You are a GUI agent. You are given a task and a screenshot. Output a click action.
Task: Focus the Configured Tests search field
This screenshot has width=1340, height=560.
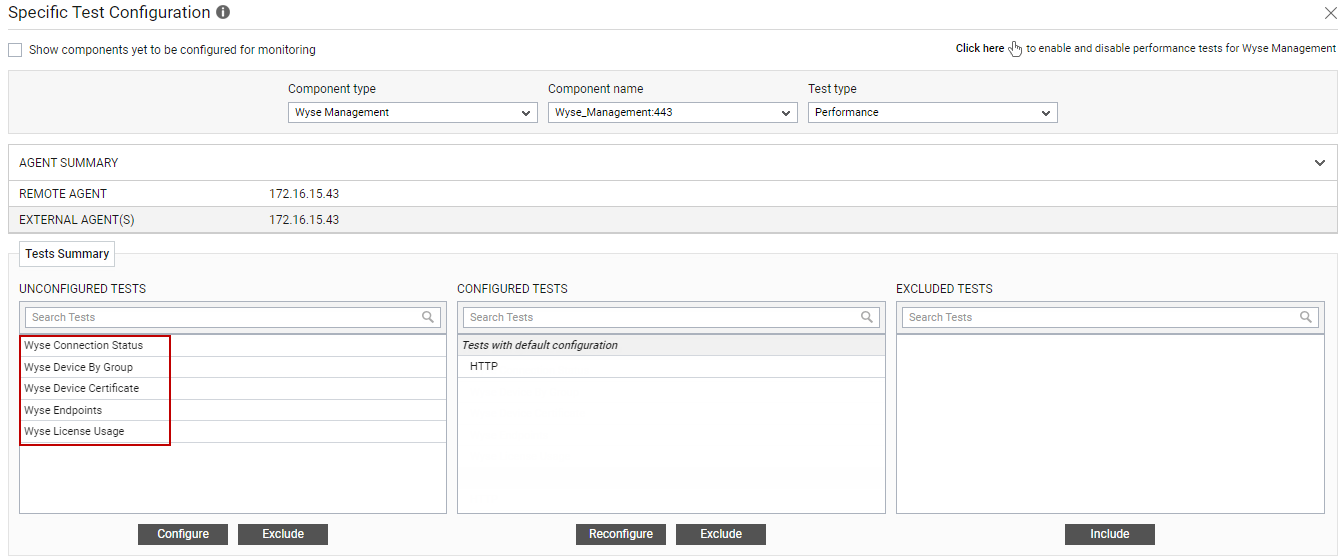671,317
